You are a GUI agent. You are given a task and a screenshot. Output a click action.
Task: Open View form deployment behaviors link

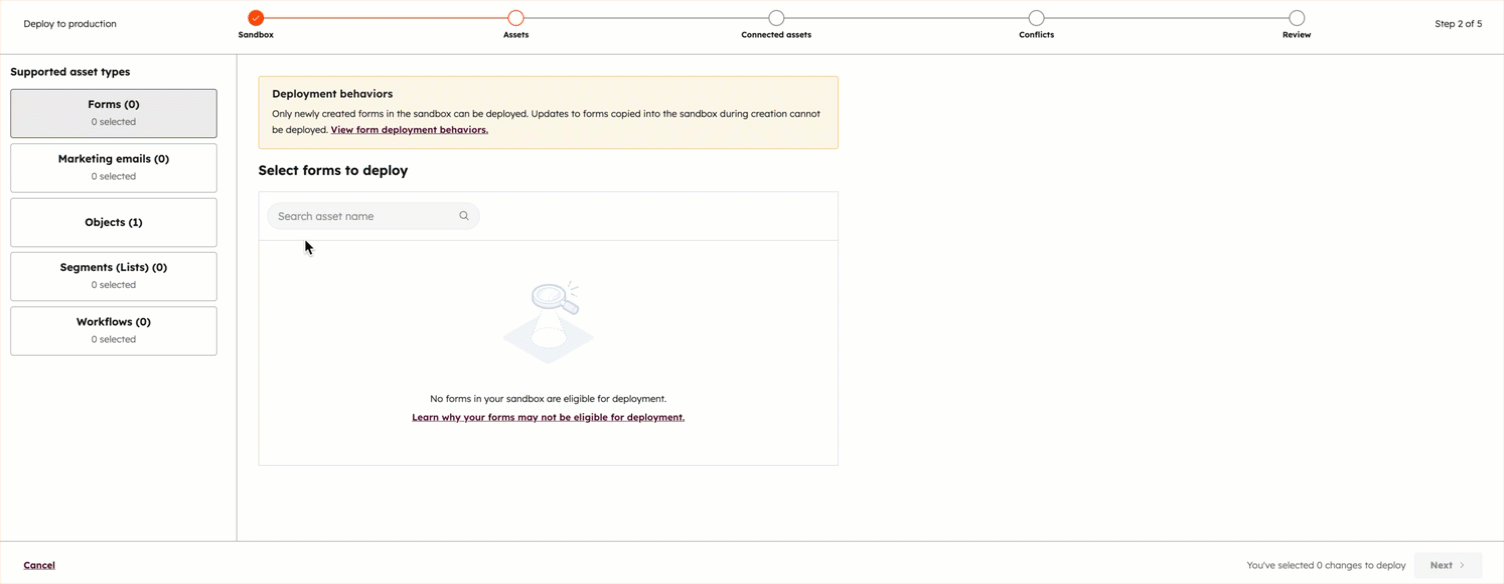[410, 130]
